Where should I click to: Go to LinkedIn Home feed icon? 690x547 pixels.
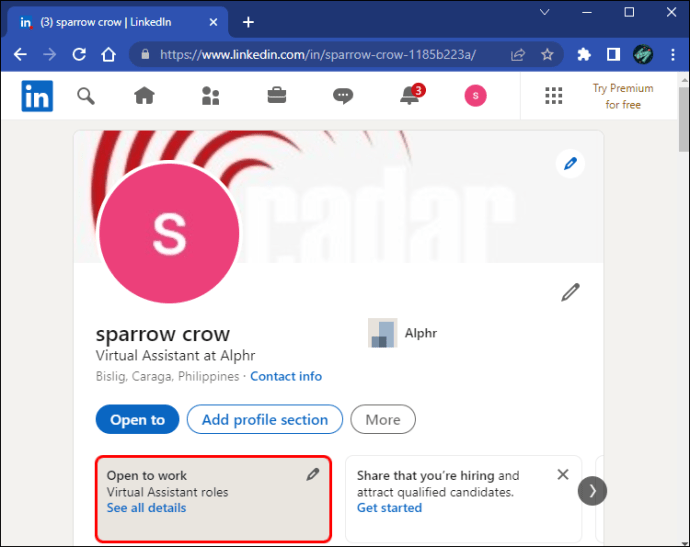[144, 95]
